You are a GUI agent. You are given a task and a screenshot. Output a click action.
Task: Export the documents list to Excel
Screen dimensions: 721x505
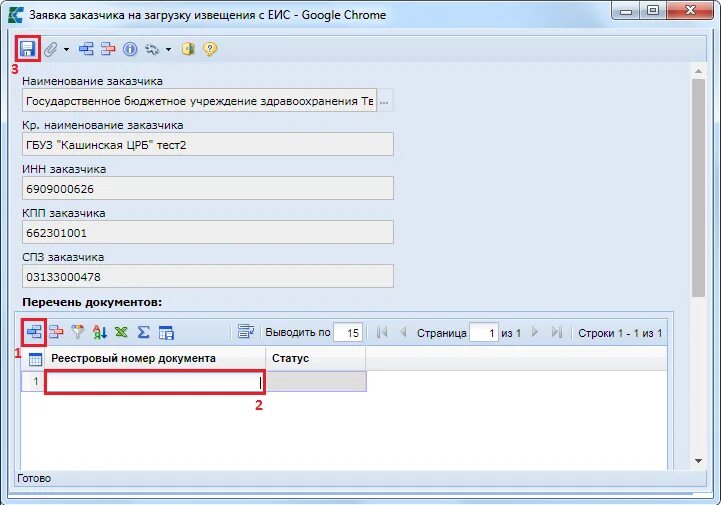tap(121, 332)
